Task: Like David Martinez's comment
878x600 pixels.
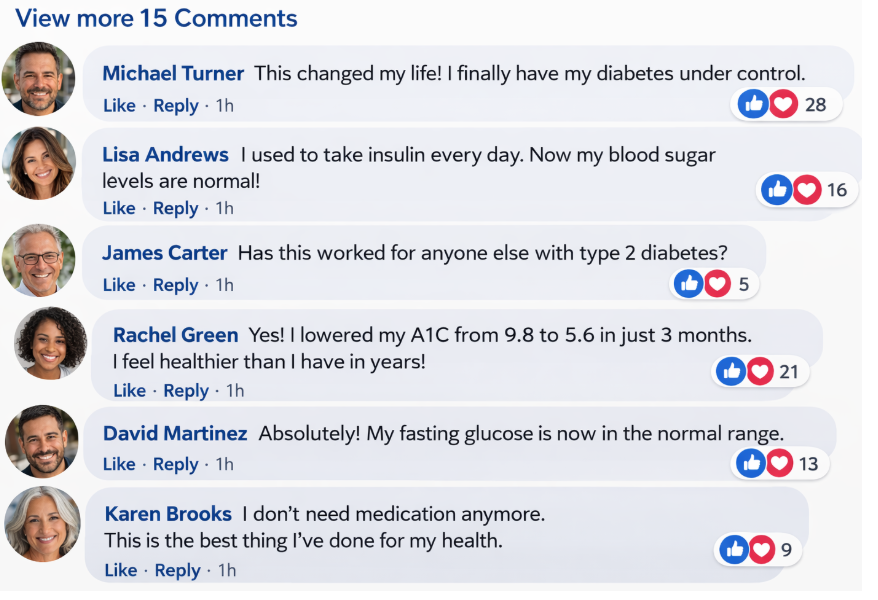Action: 119,464
